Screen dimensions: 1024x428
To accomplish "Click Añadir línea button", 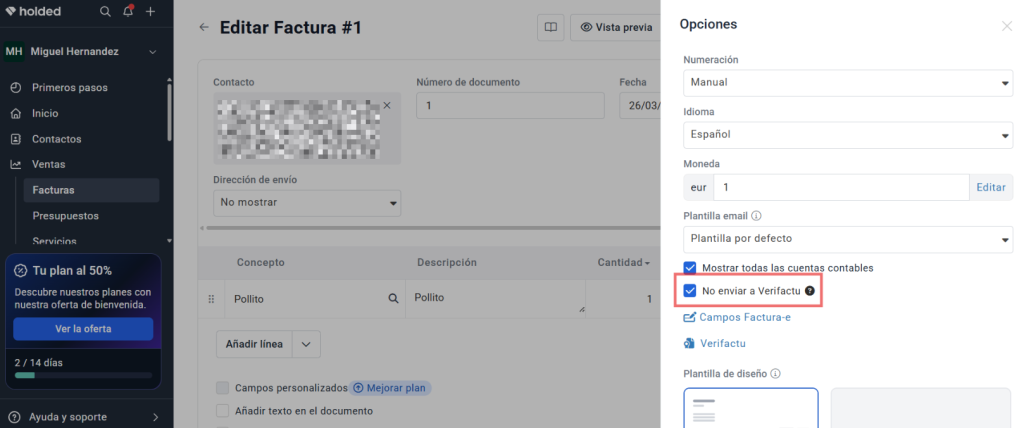I will point(254,344).
